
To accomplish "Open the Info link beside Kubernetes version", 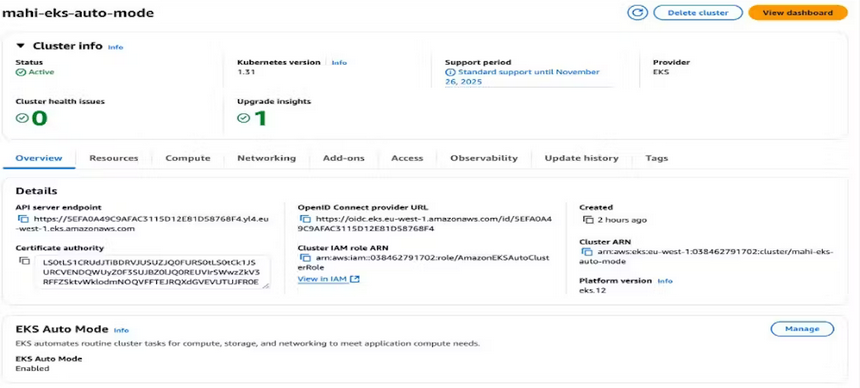I will (339, 63).
